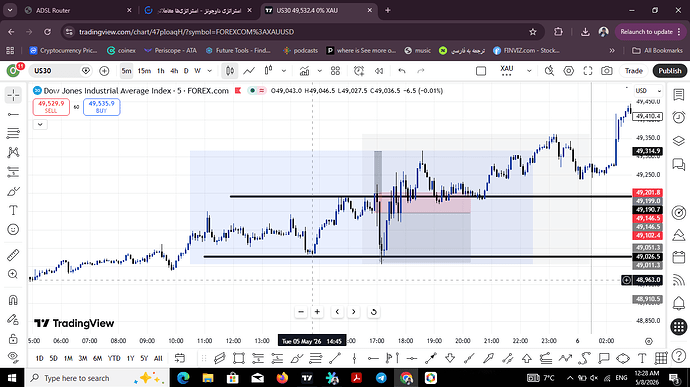Screen dimensions: 690x387
Task: Select the text tool in left sidebar
Action: (x=13, y=210)
